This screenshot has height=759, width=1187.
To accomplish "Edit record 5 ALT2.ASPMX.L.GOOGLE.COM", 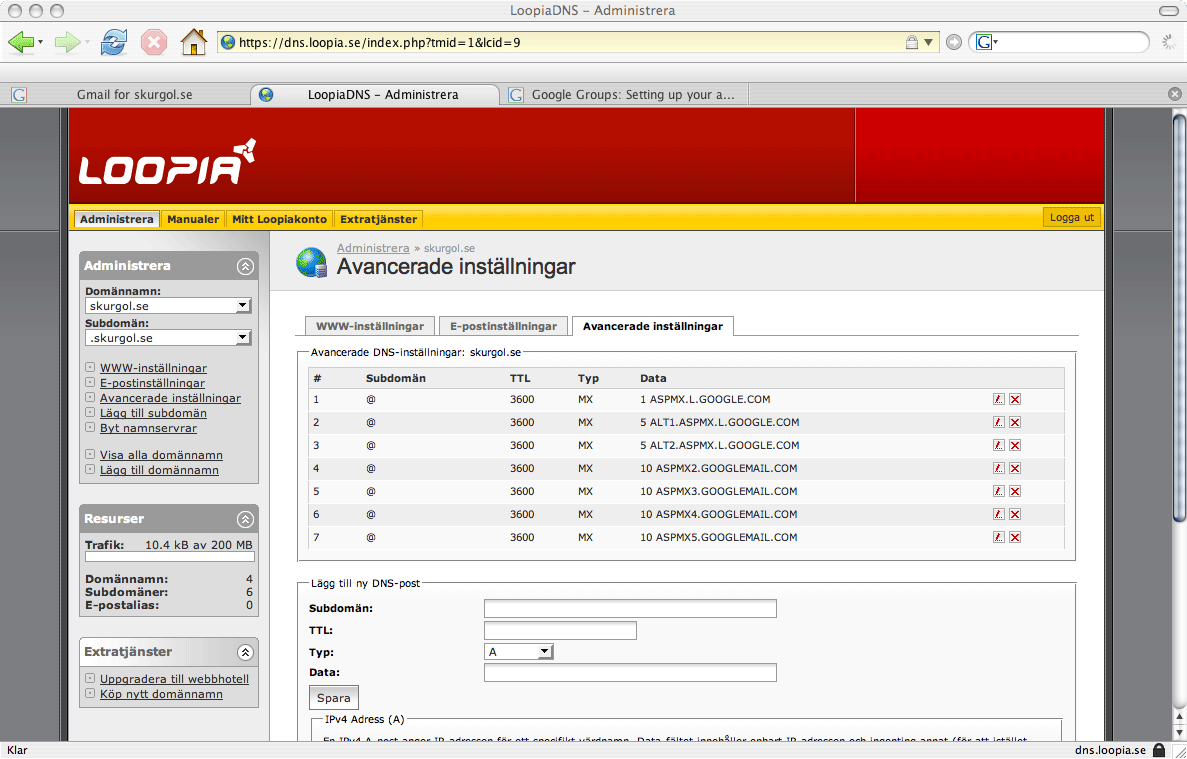I will [x=999, y=446].
